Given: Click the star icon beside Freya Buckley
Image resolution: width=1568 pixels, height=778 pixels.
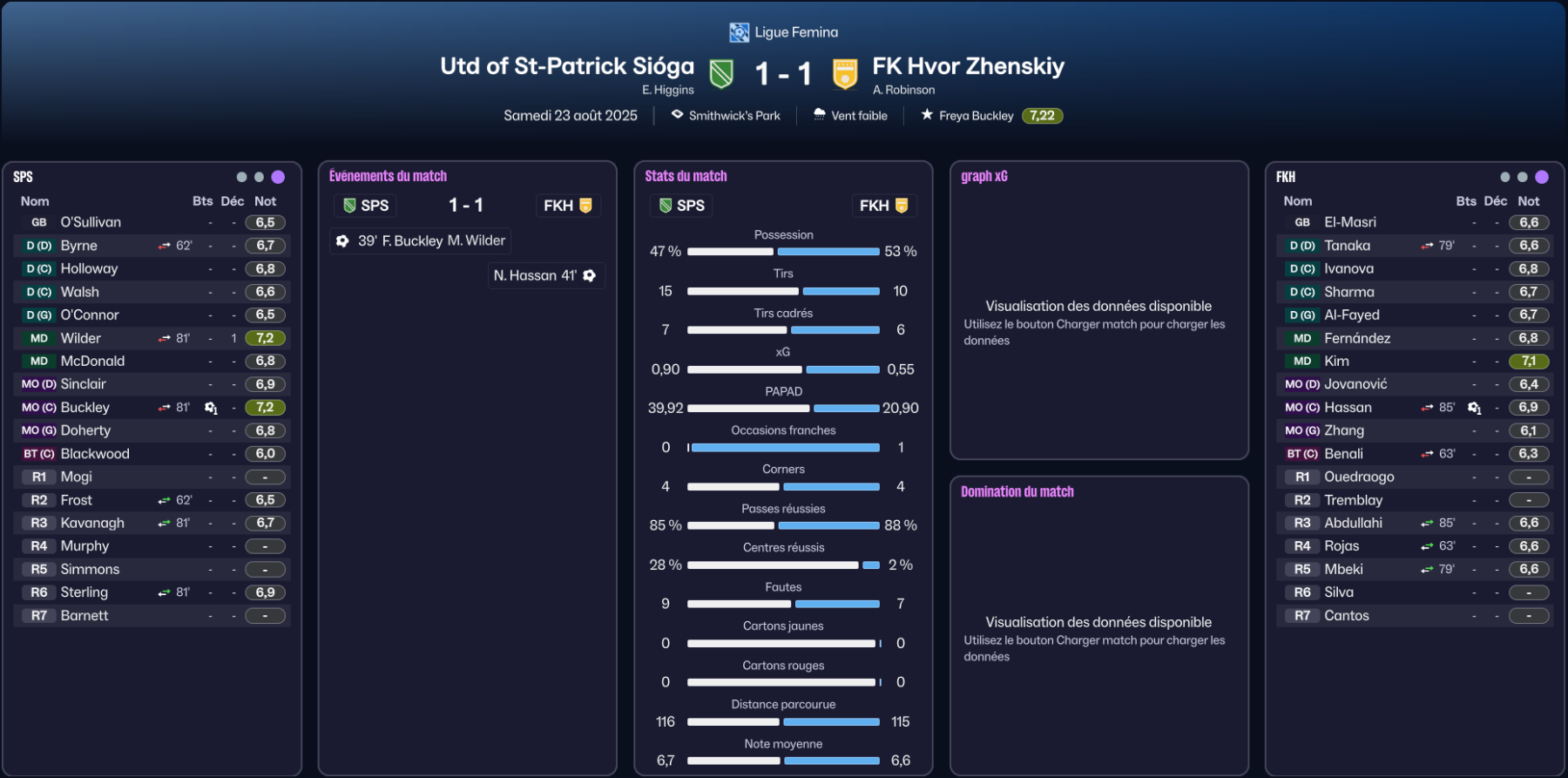Looking at the screenshot, I should (x=927, y=115).
